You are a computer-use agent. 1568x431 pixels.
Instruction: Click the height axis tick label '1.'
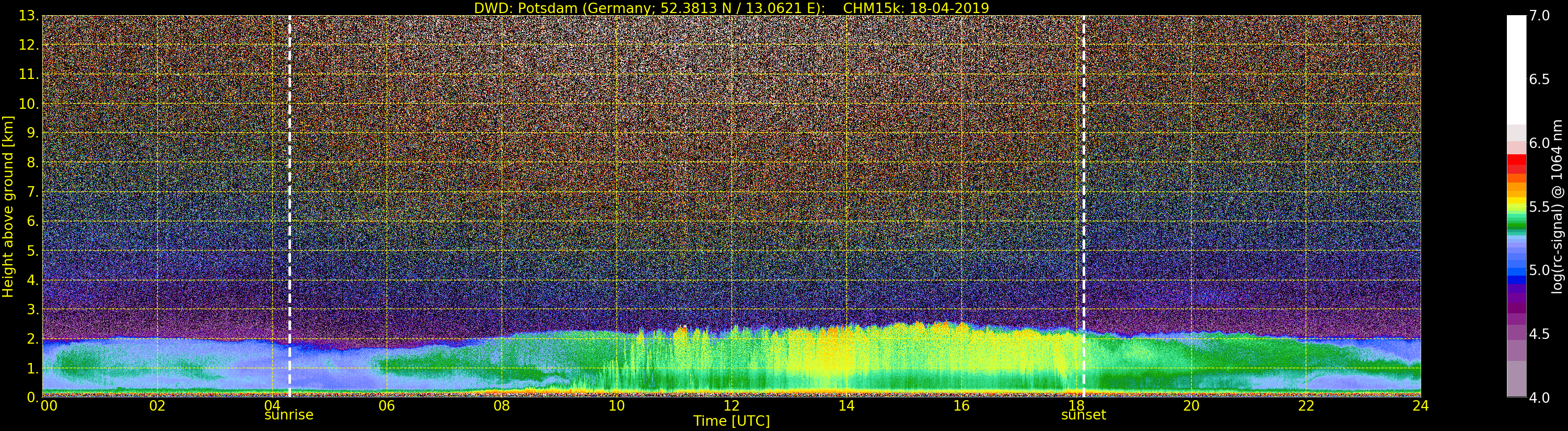33,368
